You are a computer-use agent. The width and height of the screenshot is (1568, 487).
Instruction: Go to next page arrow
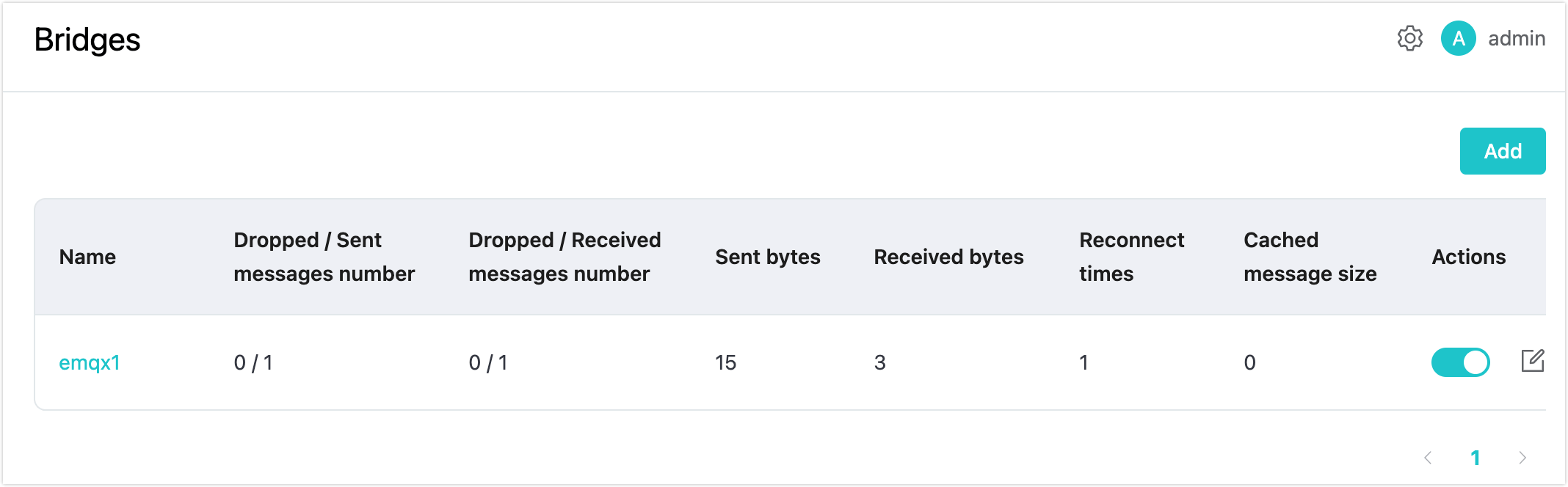coord(1522,458)
